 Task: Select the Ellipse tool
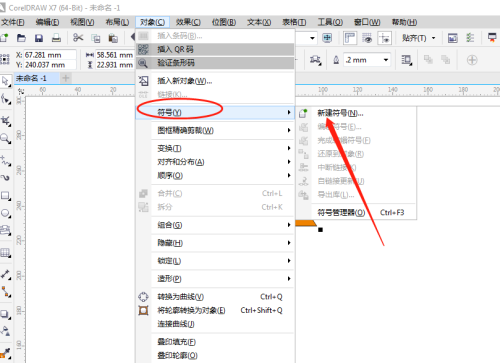[6, 213]
